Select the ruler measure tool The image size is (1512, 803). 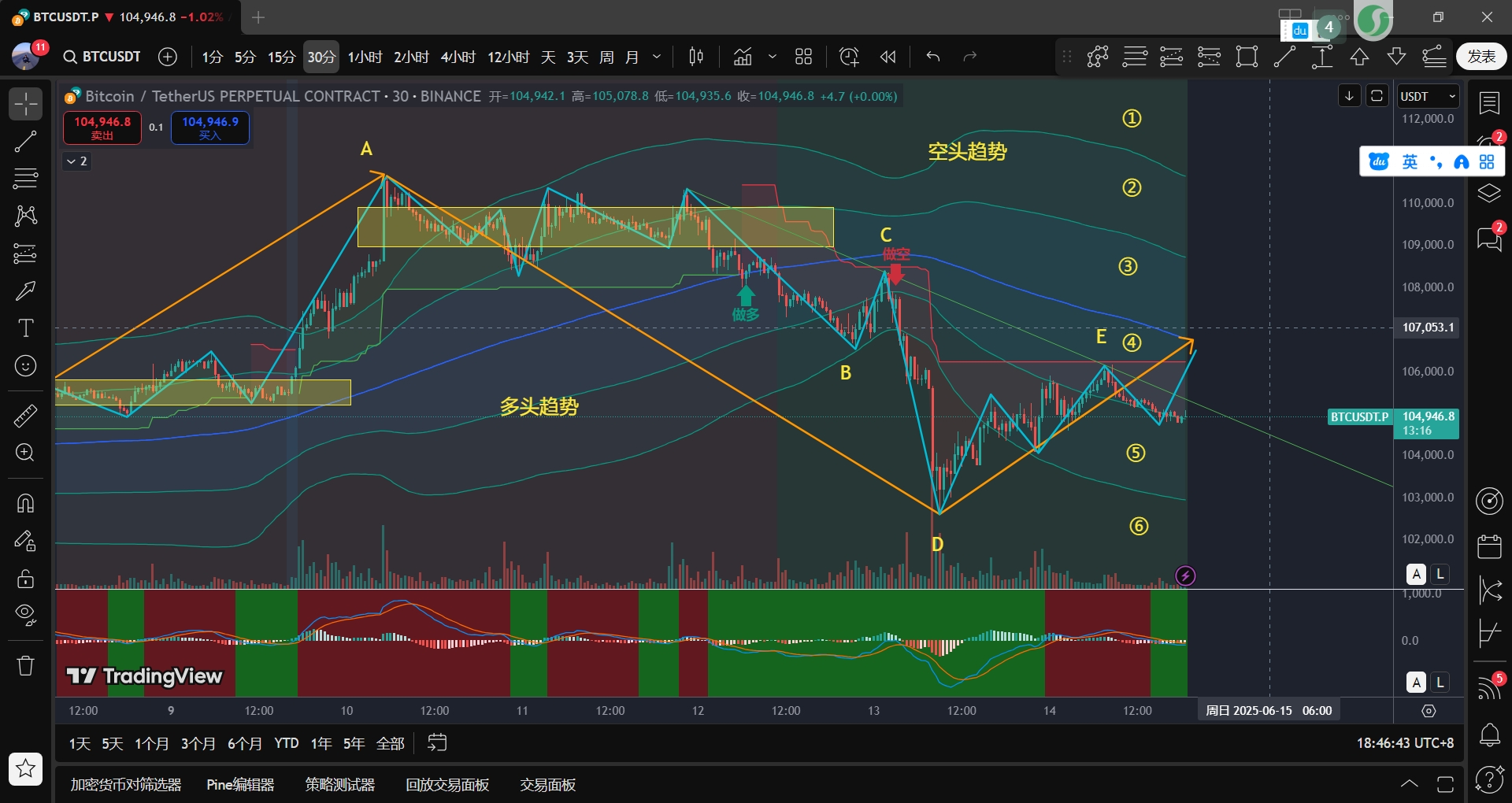click(x=25, y=415)
